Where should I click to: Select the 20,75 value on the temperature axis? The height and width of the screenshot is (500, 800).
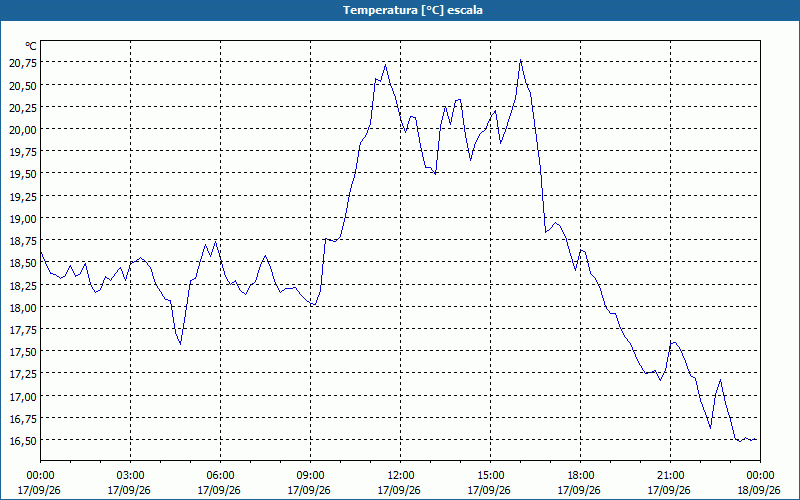[x=23, y=63]
